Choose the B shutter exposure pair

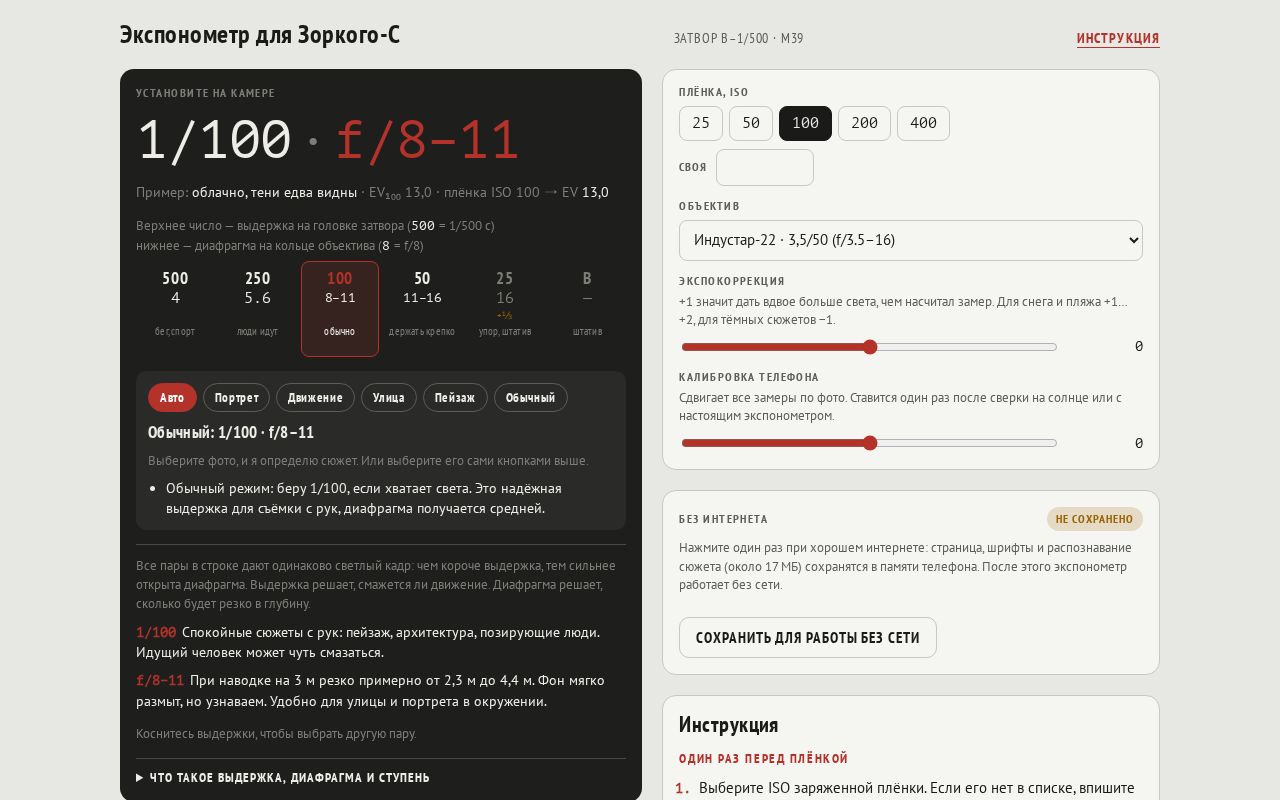(x=587, y=309)
